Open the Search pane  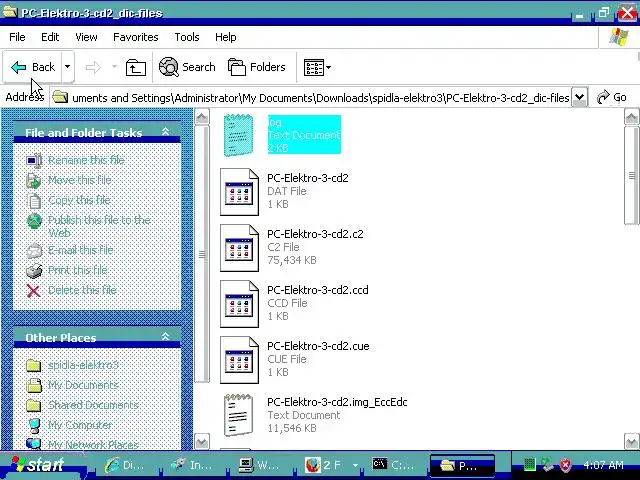click(x=187, y=67)
